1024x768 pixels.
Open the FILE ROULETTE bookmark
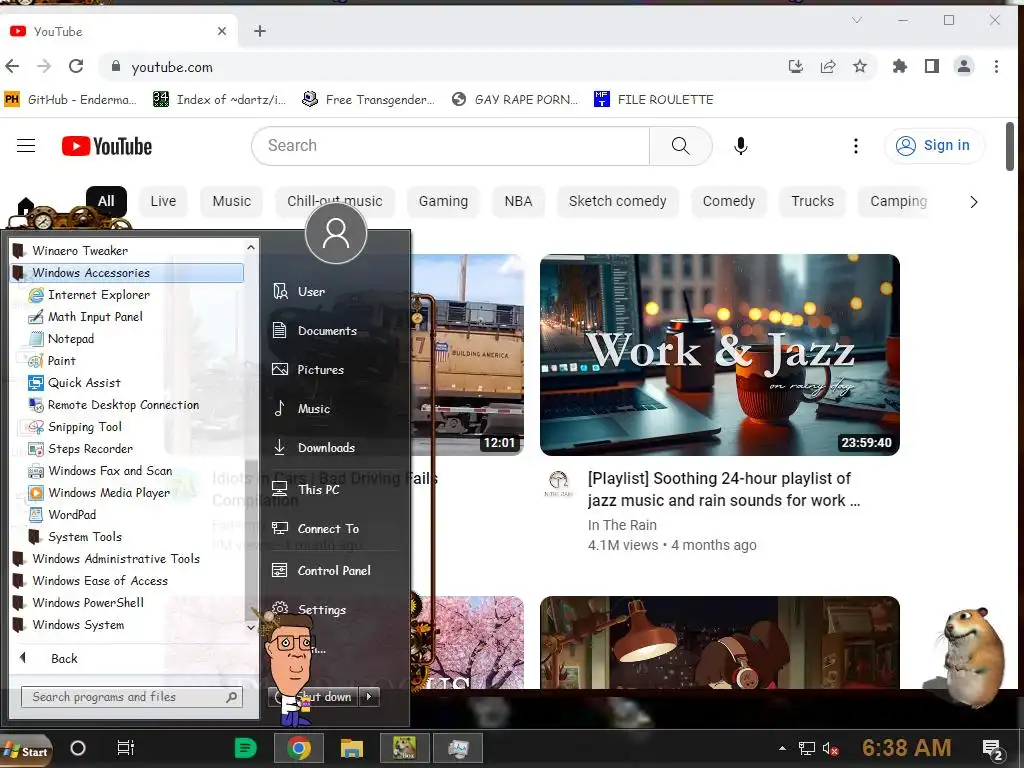[653, 99]
